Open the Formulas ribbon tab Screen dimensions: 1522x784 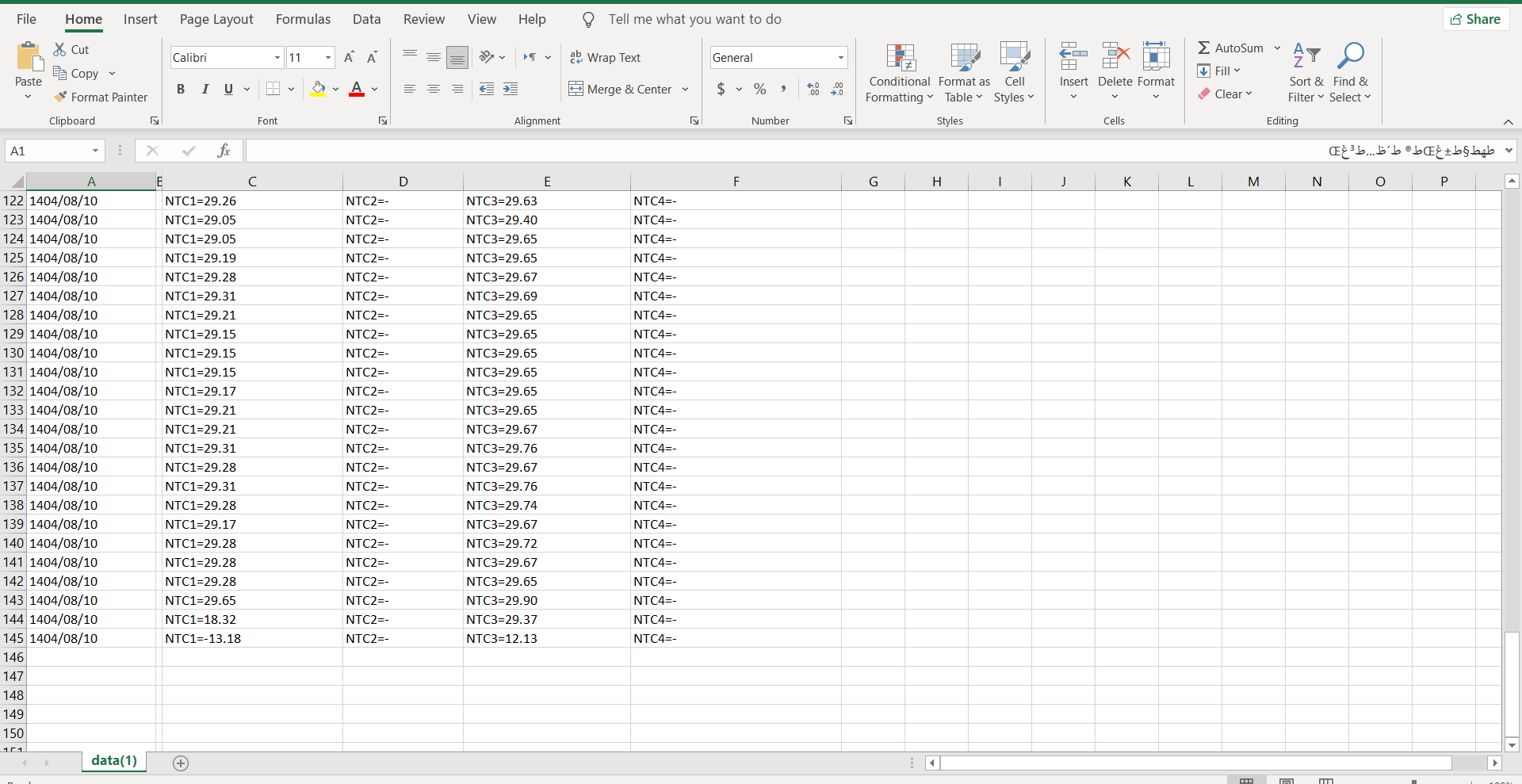(x=303, y=19)
